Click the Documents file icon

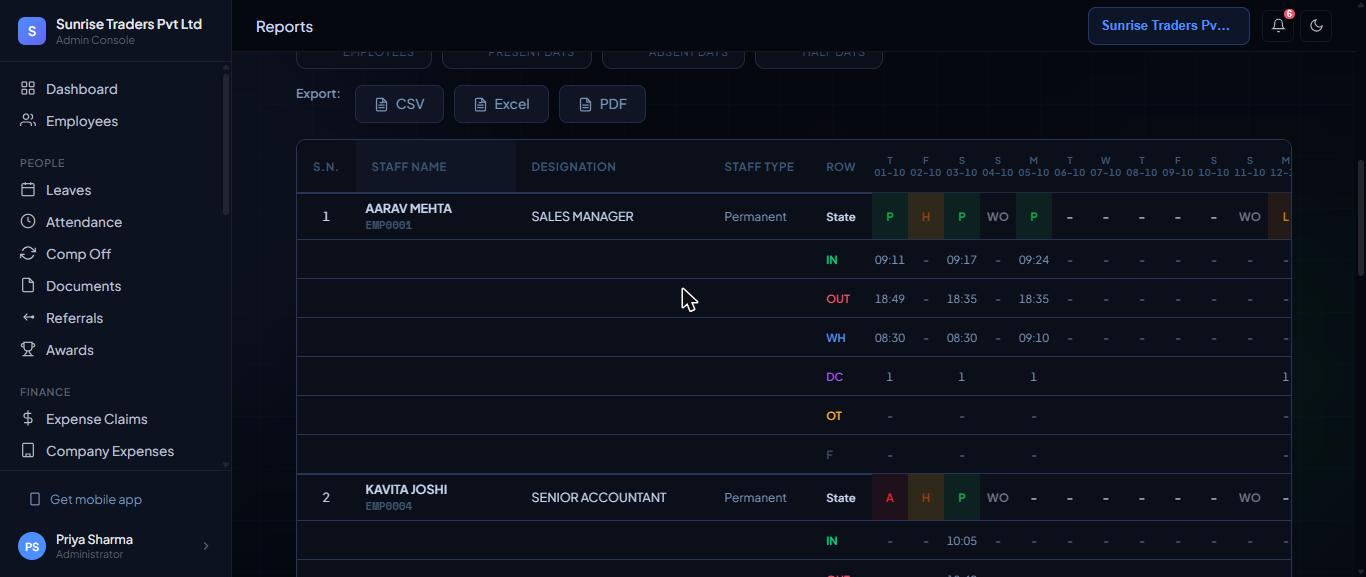point(28,286)
